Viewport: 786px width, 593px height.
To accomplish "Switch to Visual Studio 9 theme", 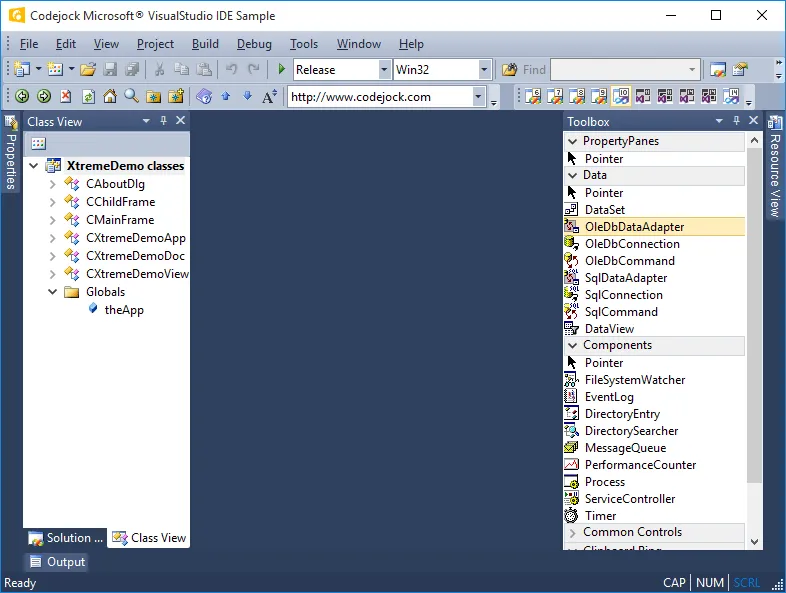I will (599, 96).
